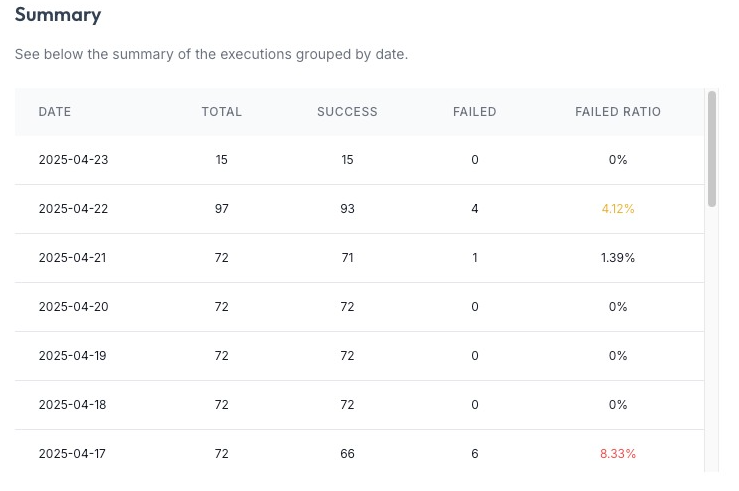Select the 2025-04-21 row date

point(73,258)
